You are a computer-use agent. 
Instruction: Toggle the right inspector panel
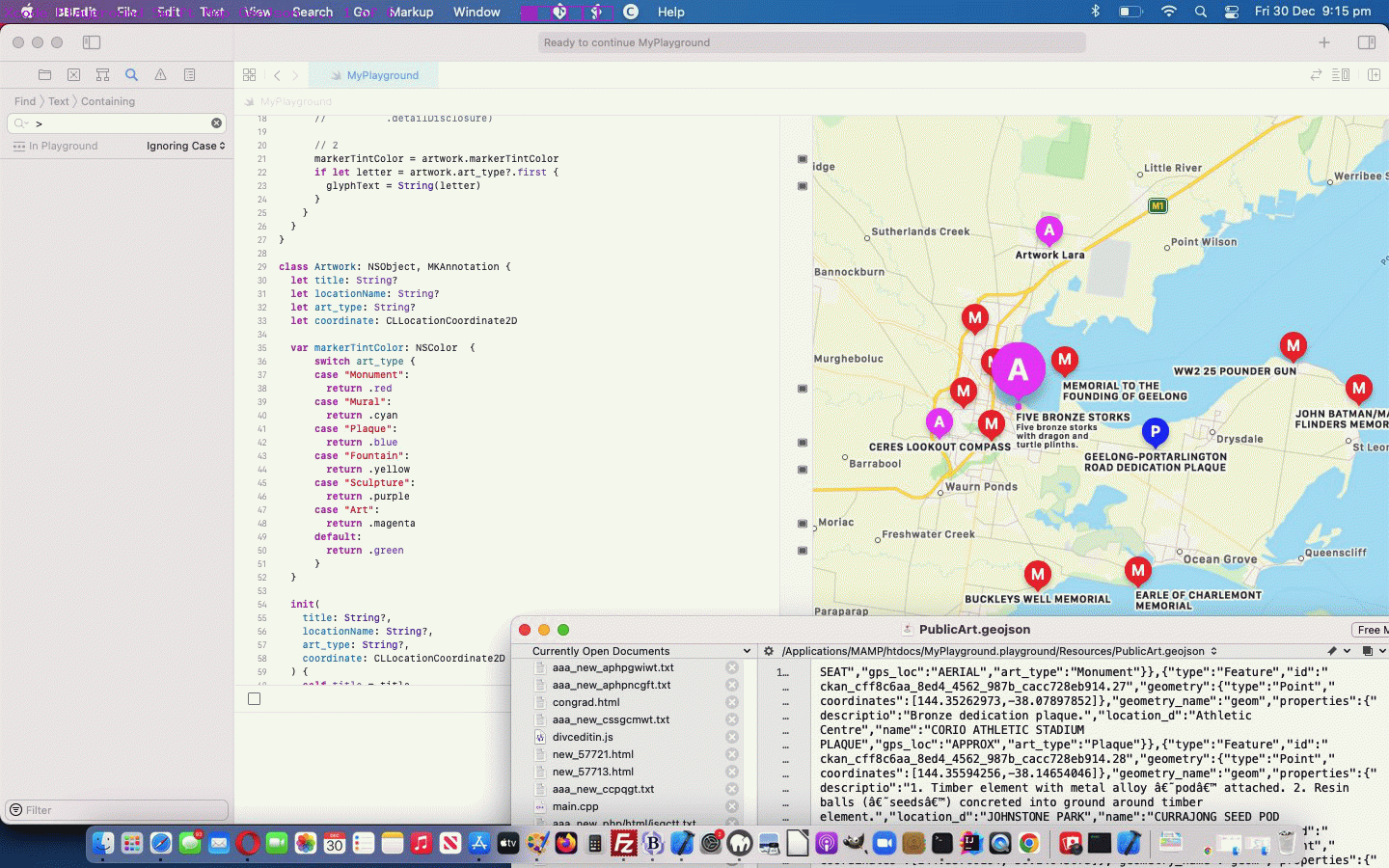click(x=1366, y=42)
